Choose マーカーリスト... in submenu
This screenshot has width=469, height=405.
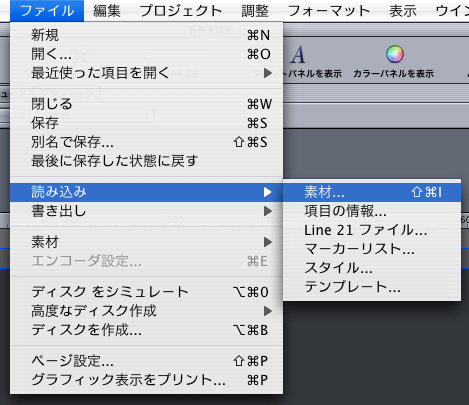(x=372, y=249)
